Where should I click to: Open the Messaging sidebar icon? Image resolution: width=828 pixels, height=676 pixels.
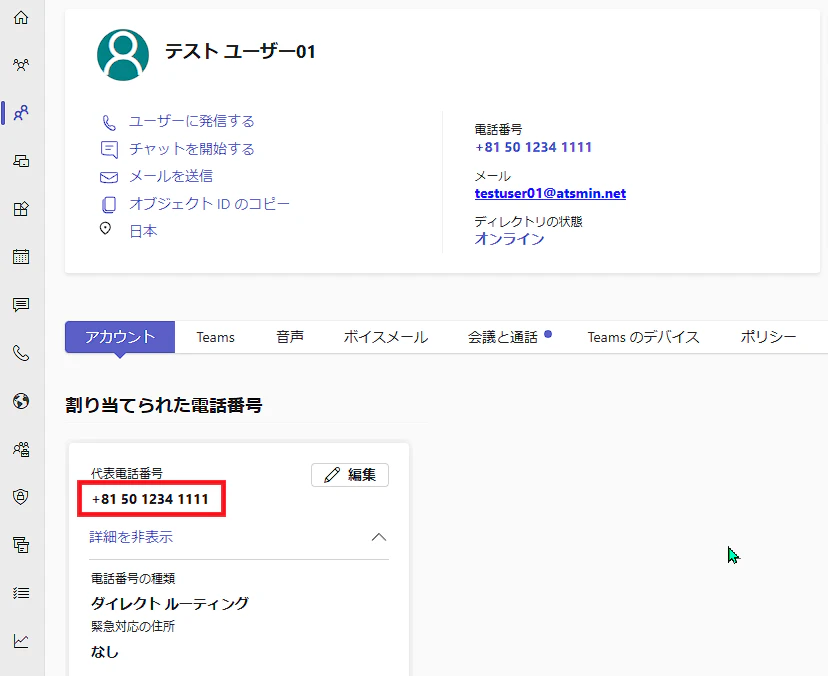[x=21, y=305]
